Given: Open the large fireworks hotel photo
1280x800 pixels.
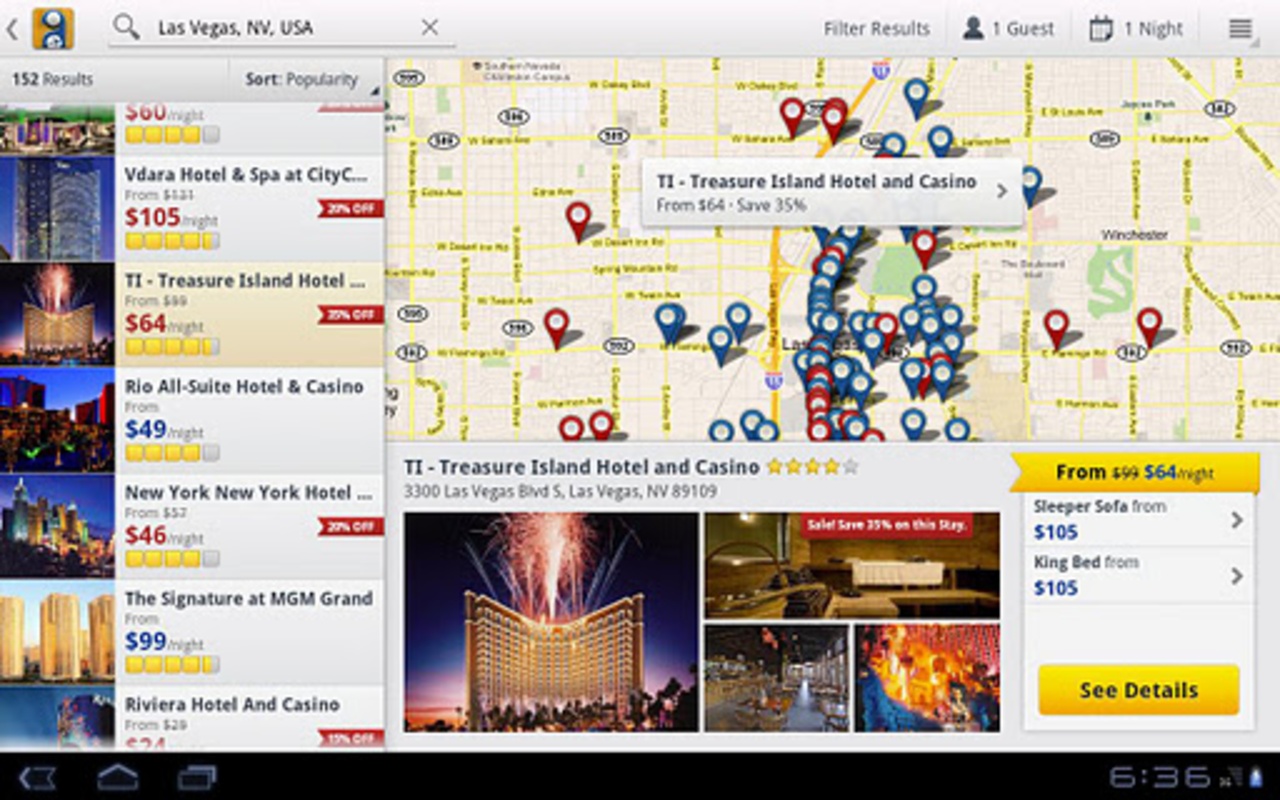Looking at the screenshot, I should [551, 622].
